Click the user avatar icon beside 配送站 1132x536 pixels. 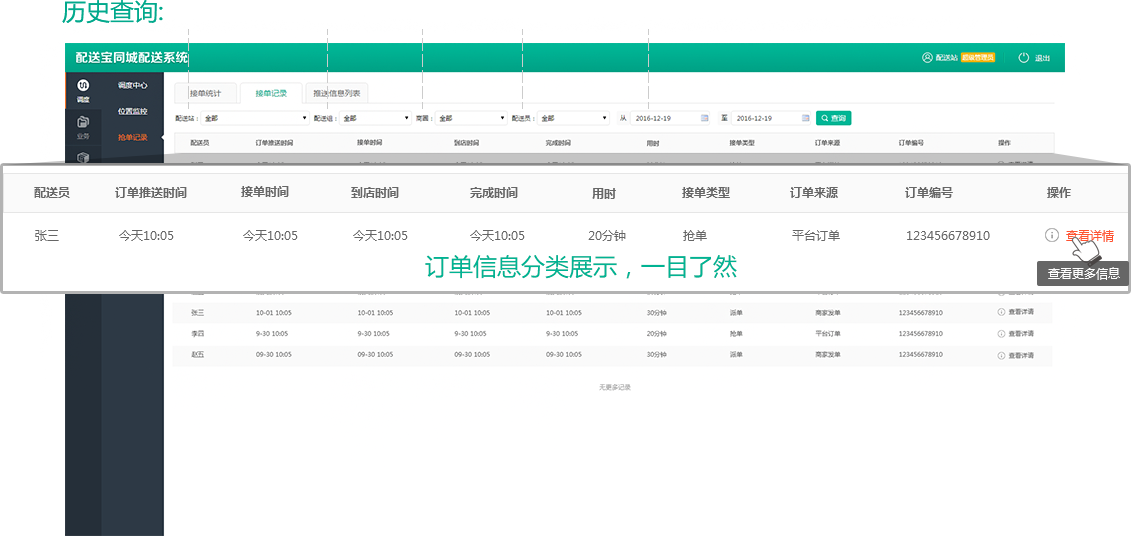(927, 58)
